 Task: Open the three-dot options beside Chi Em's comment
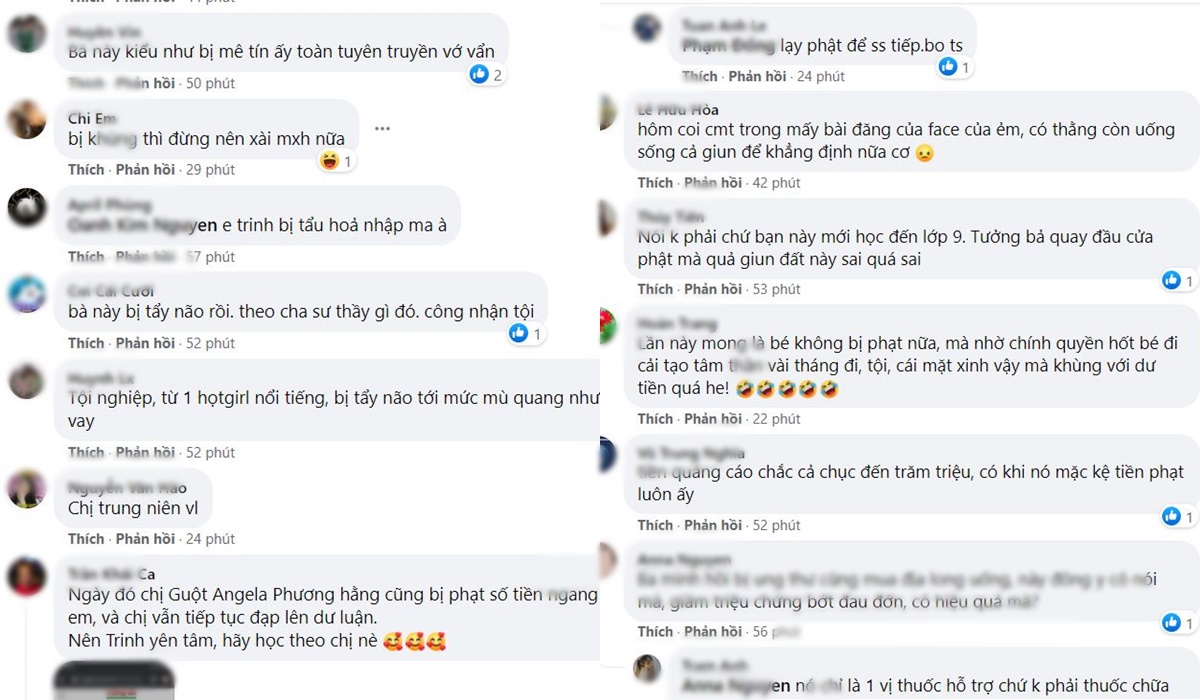382,129
